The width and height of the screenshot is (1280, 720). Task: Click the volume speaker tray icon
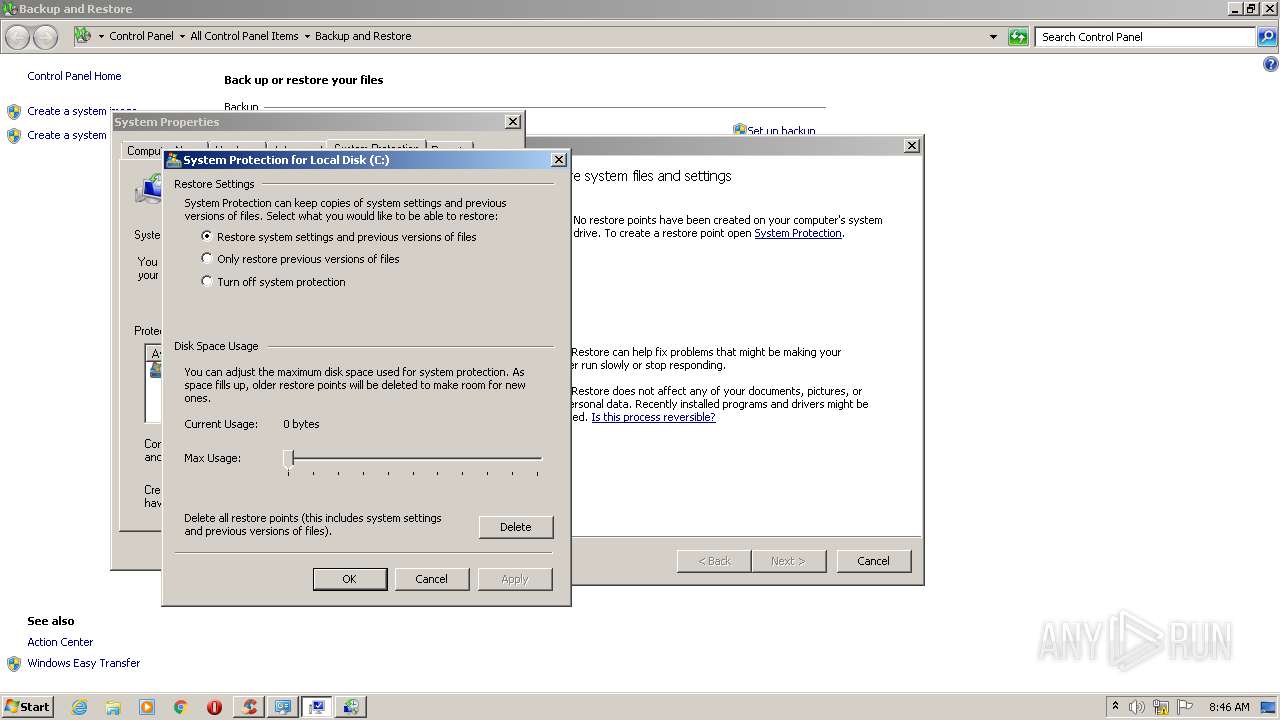pos(1137,707)
